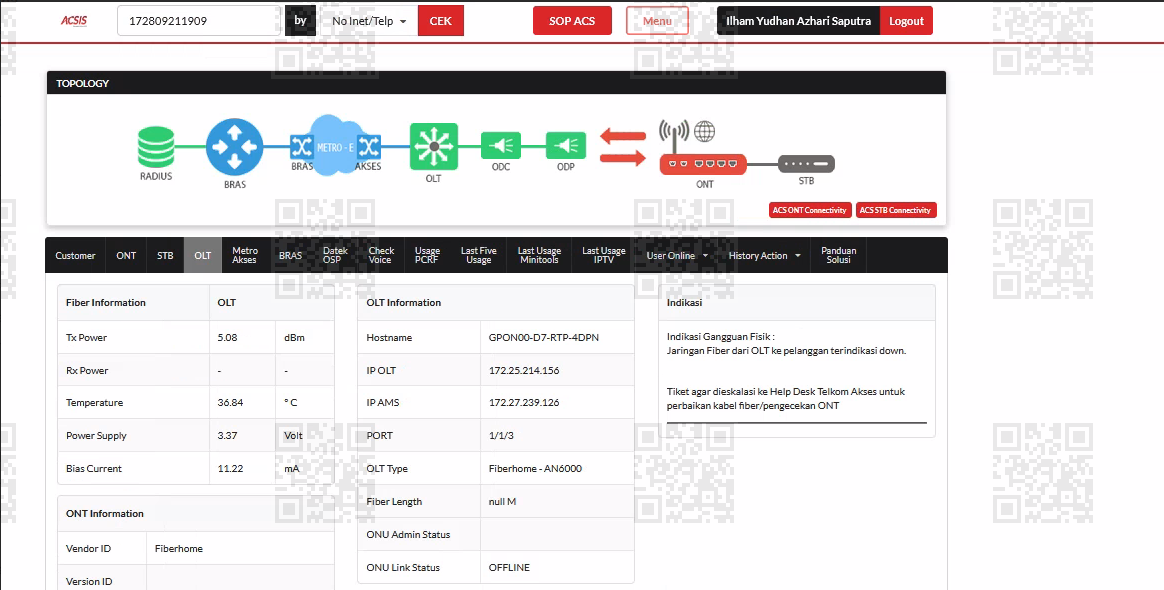Screen dimensions: 1164x590
Task: Click the ODP splitter icon
Action: click(566, 145)
